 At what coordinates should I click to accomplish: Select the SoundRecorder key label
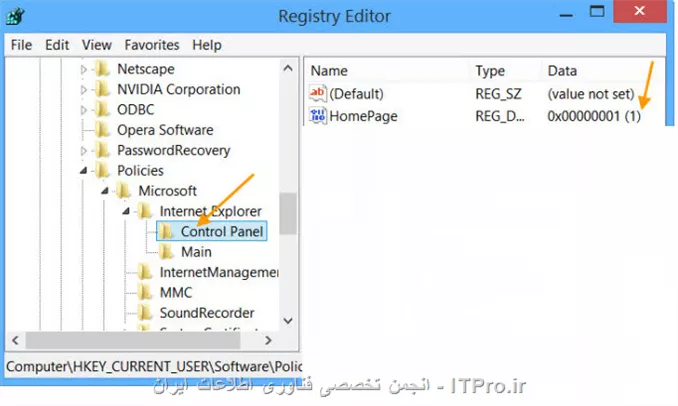pos(207,313)
